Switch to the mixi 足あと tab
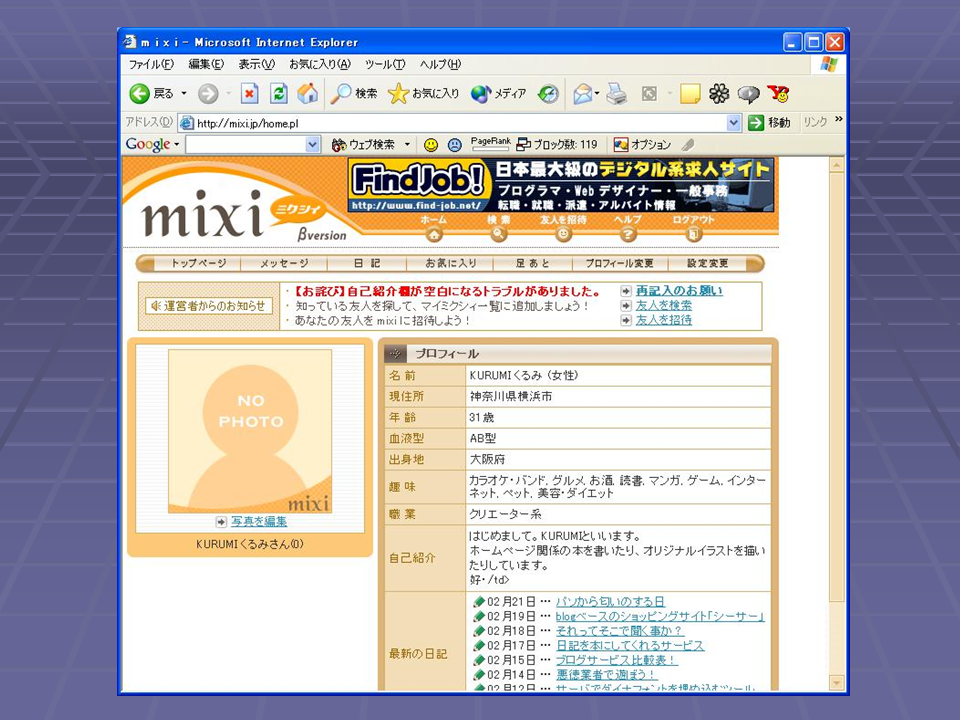The height and width of the screenshot is (720, 960). point(533,263)
